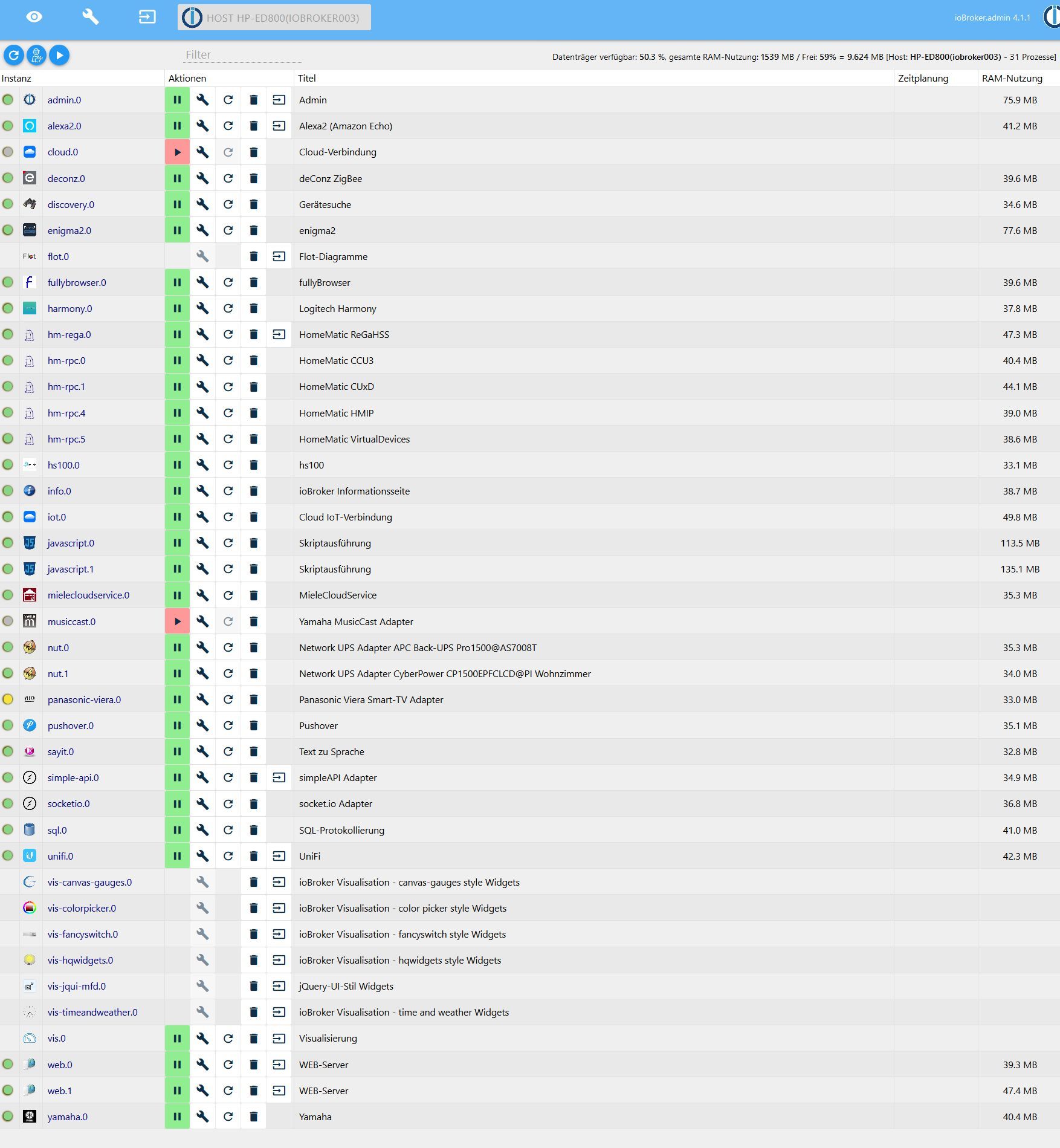Open the sayit.0 instance link

tap(60, 751)
